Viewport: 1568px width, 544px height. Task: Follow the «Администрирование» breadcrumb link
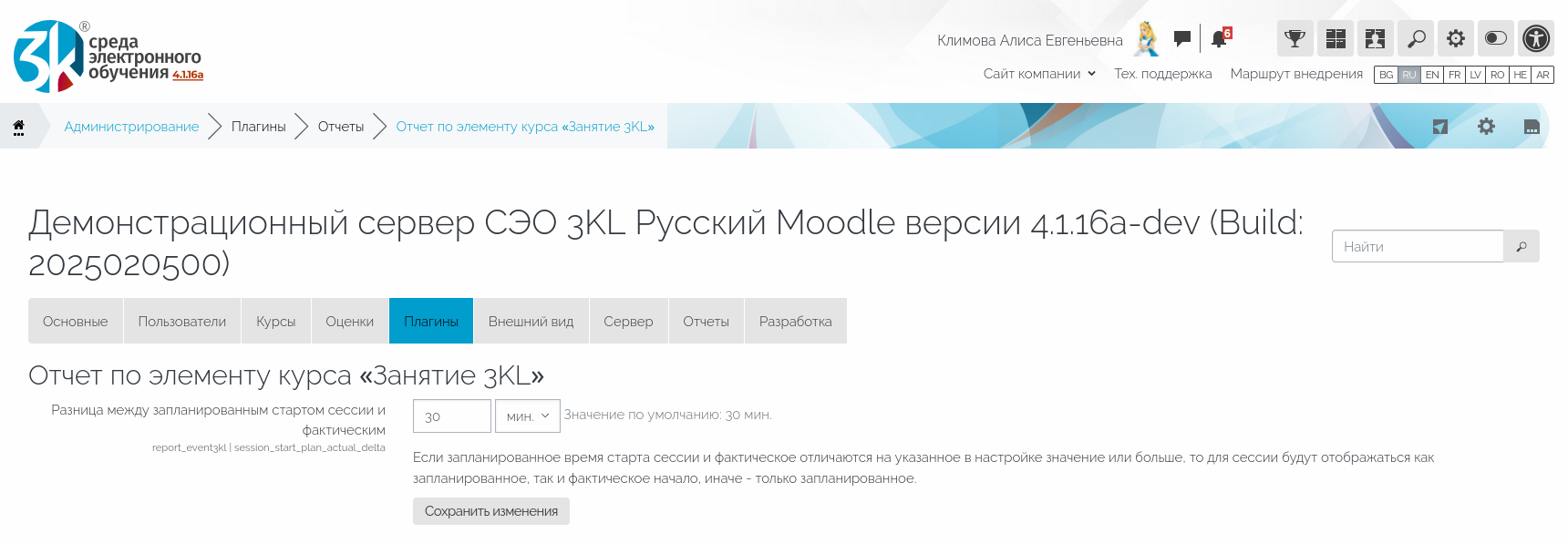tap(131, 127)
